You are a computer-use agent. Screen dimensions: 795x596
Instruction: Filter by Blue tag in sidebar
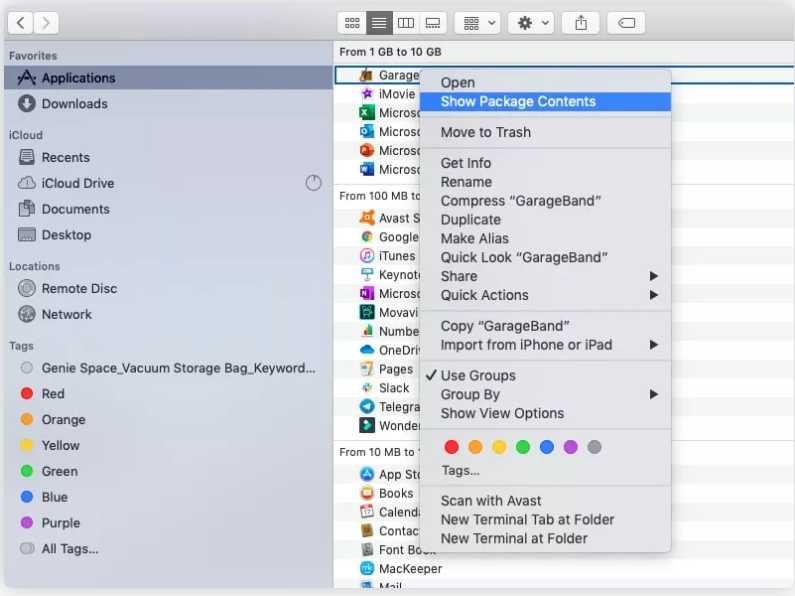(x=168, y=497)
